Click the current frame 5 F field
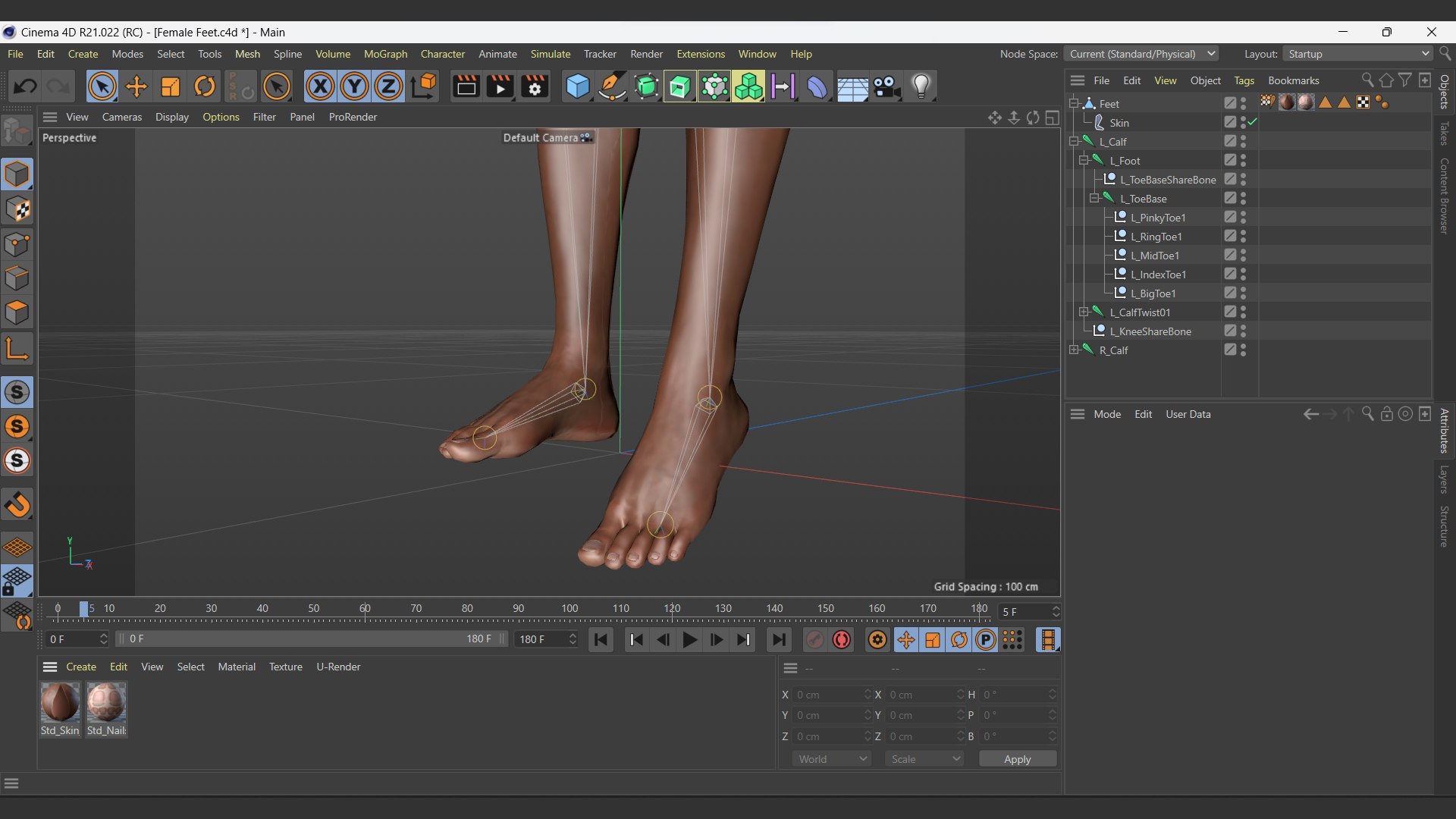This screenshot has width=1456, height=819. pyautogui.click(x=1029, y=612)
